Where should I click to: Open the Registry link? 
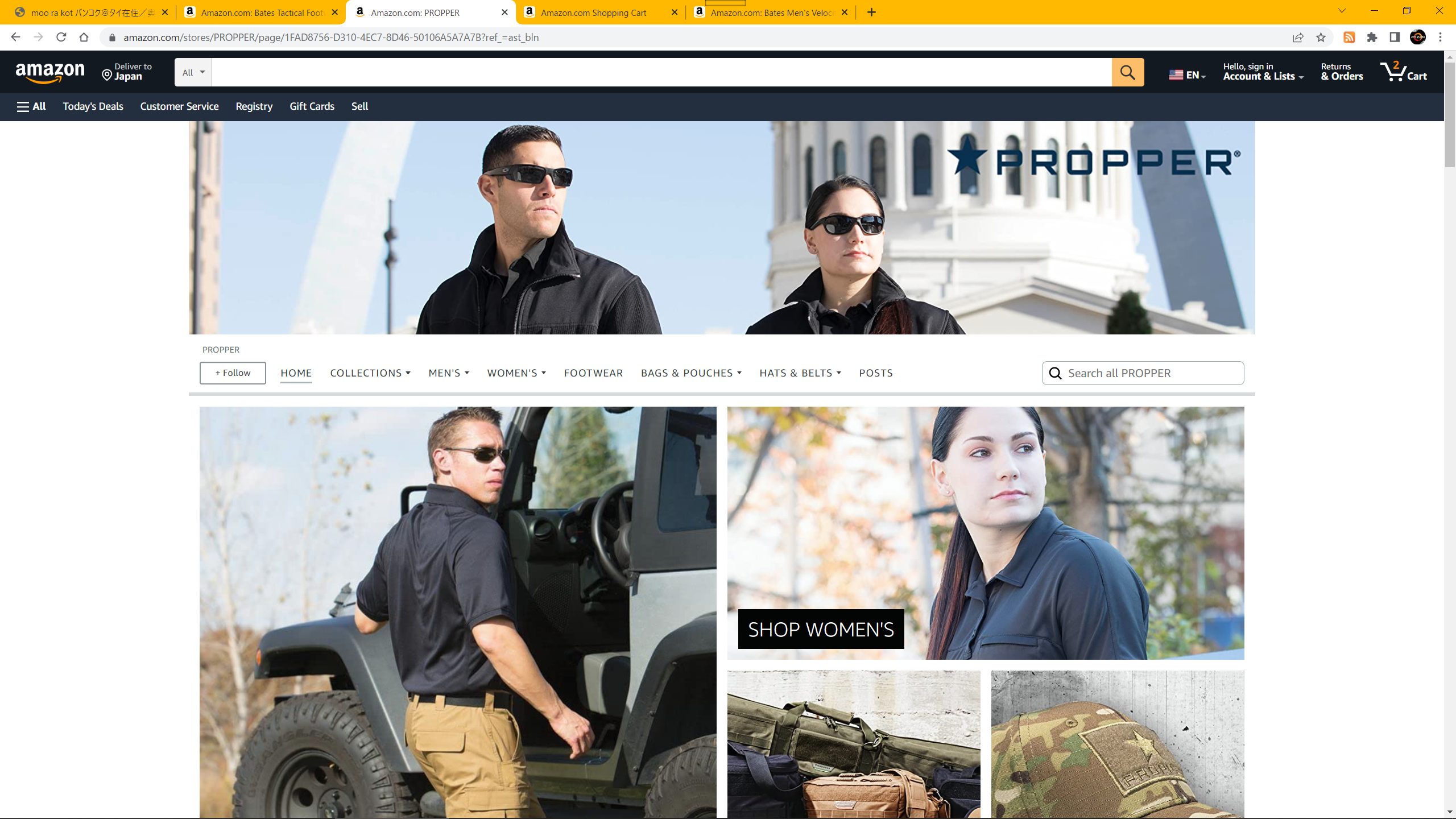click(x=254, y=106)
